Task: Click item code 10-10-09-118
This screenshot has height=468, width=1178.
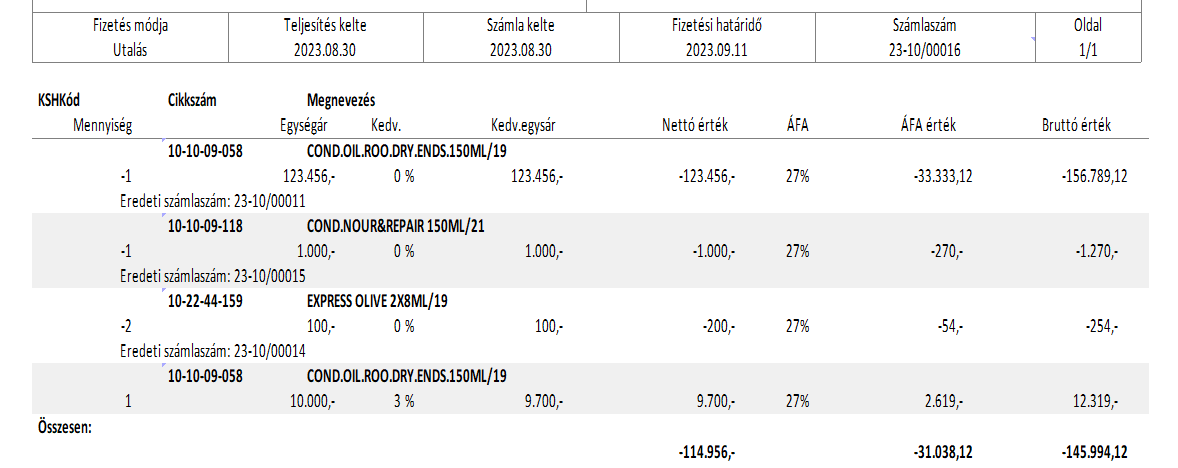Action: 205,226
